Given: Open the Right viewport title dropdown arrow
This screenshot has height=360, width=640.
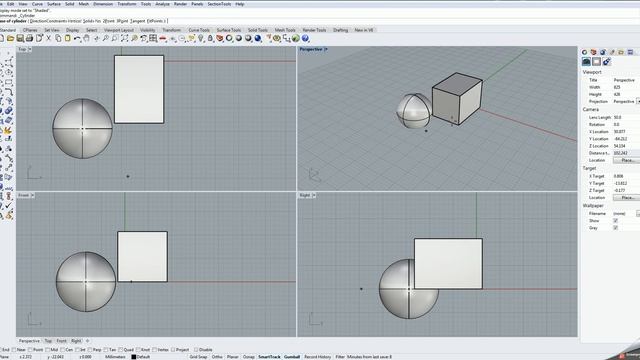Looking at the screenshot, I should (x=314, y=196).
